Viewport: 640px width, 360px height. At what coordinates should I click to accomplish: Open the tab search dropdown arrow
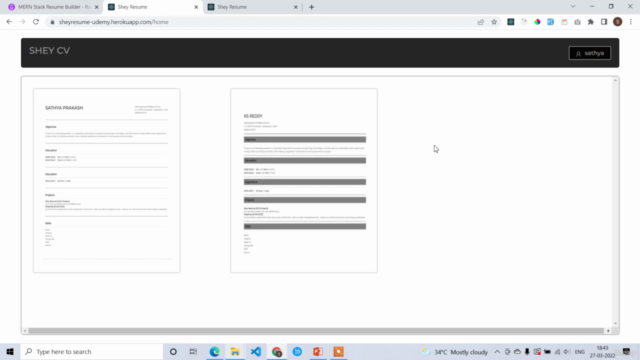click(573, 7)
